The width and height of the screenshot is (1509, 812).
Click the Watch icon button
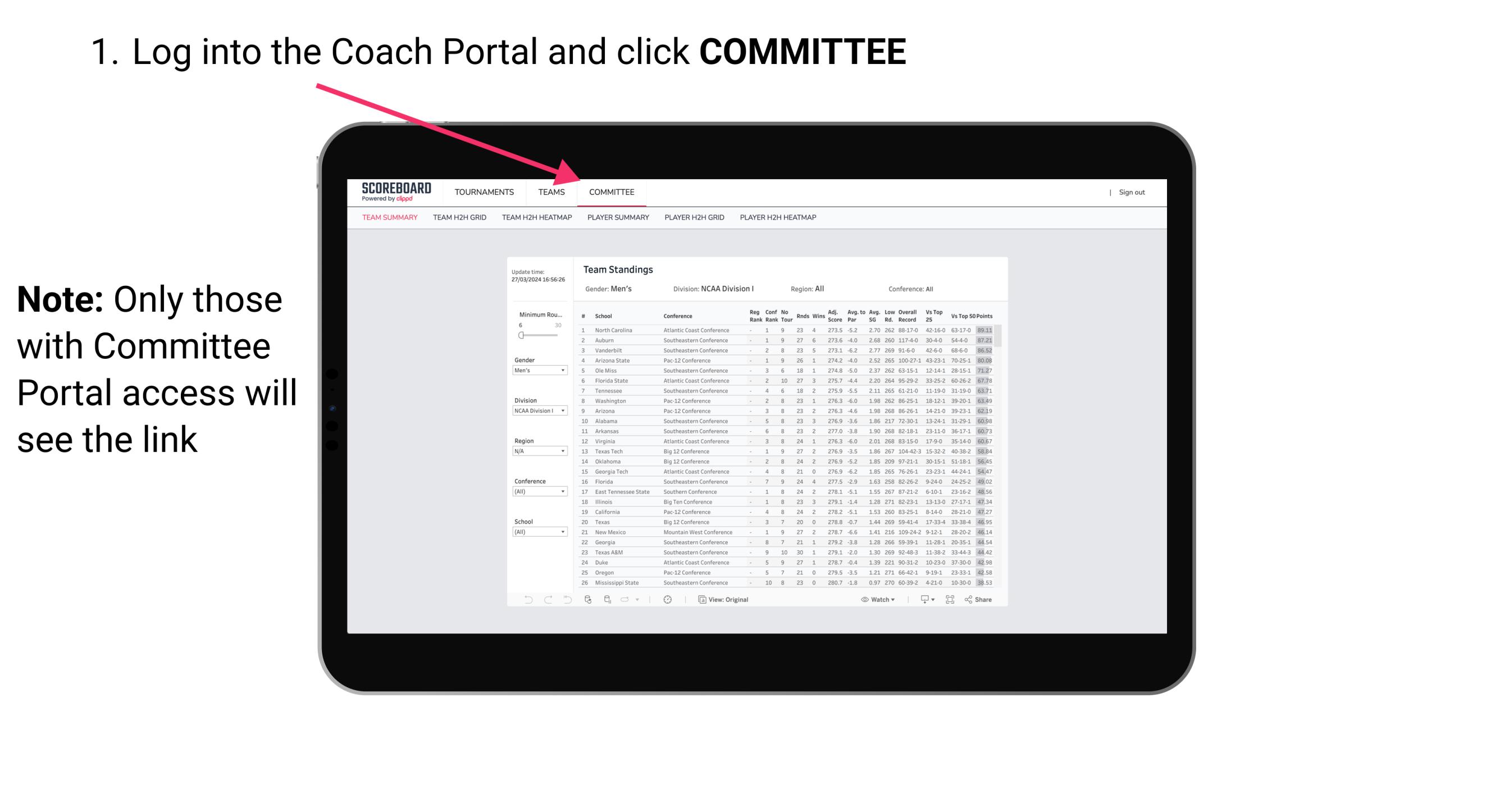(863, 600)
